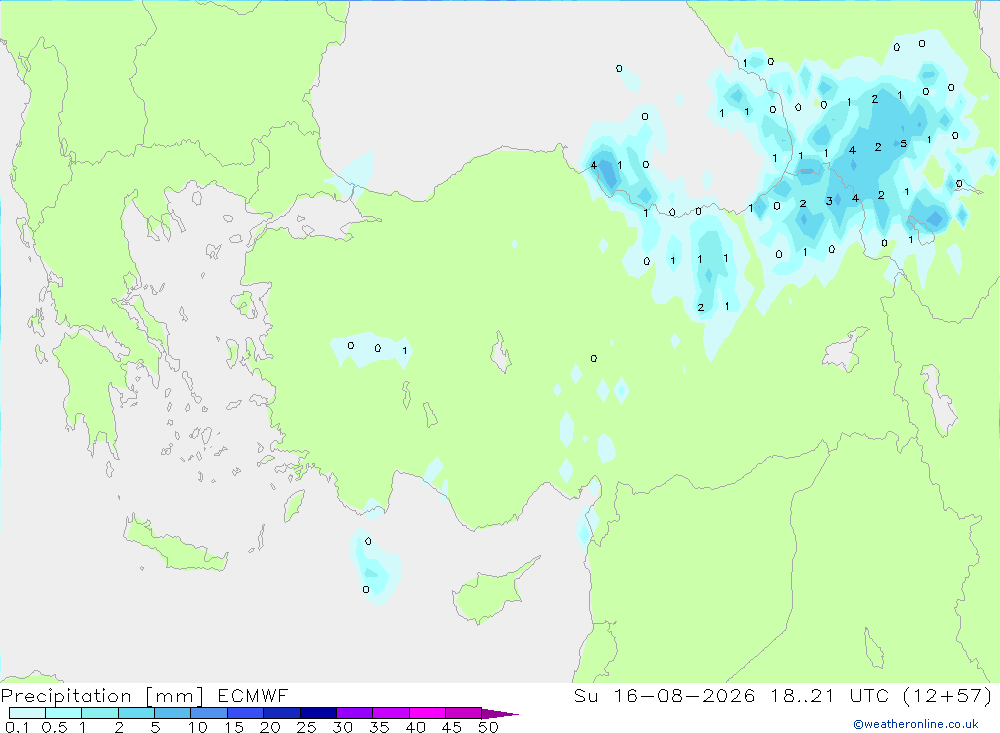Click the legend label "50"

(x=488, y=727)
